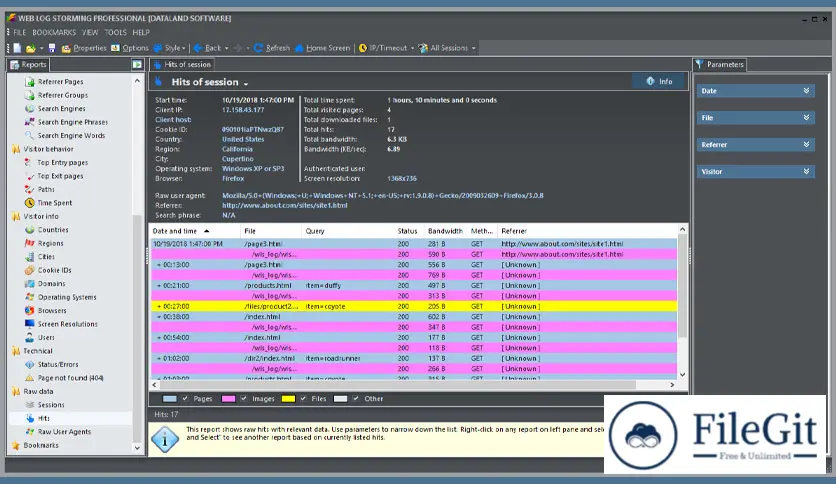This screenshot has height=484, width=836.
Task: Click the Domains report icon
Action: click(x=30, y=284)
